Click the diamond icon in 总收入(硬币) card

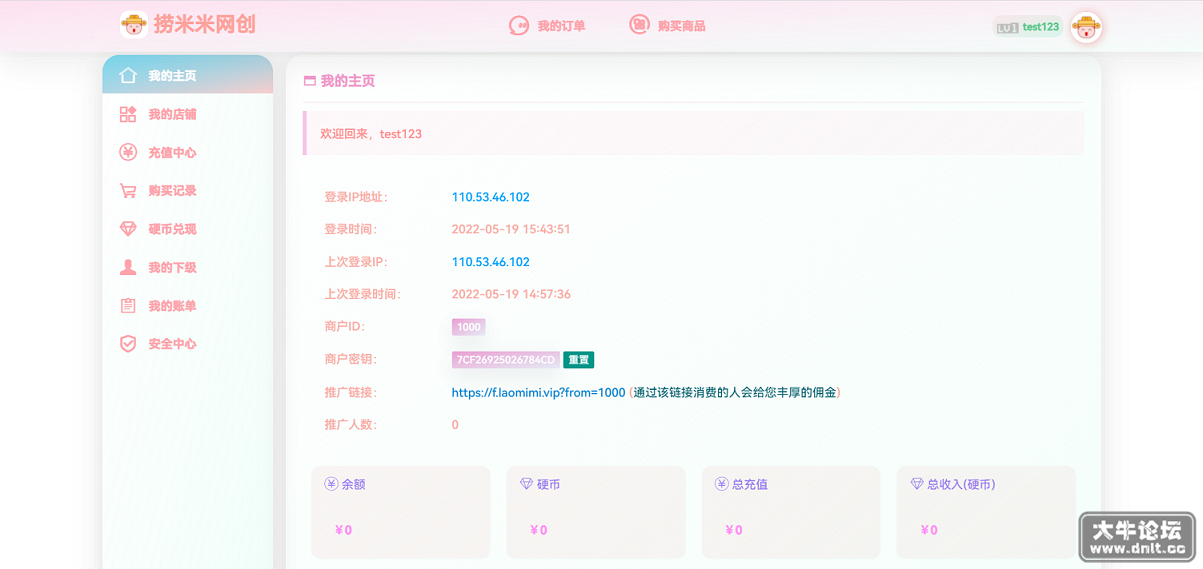917,484
